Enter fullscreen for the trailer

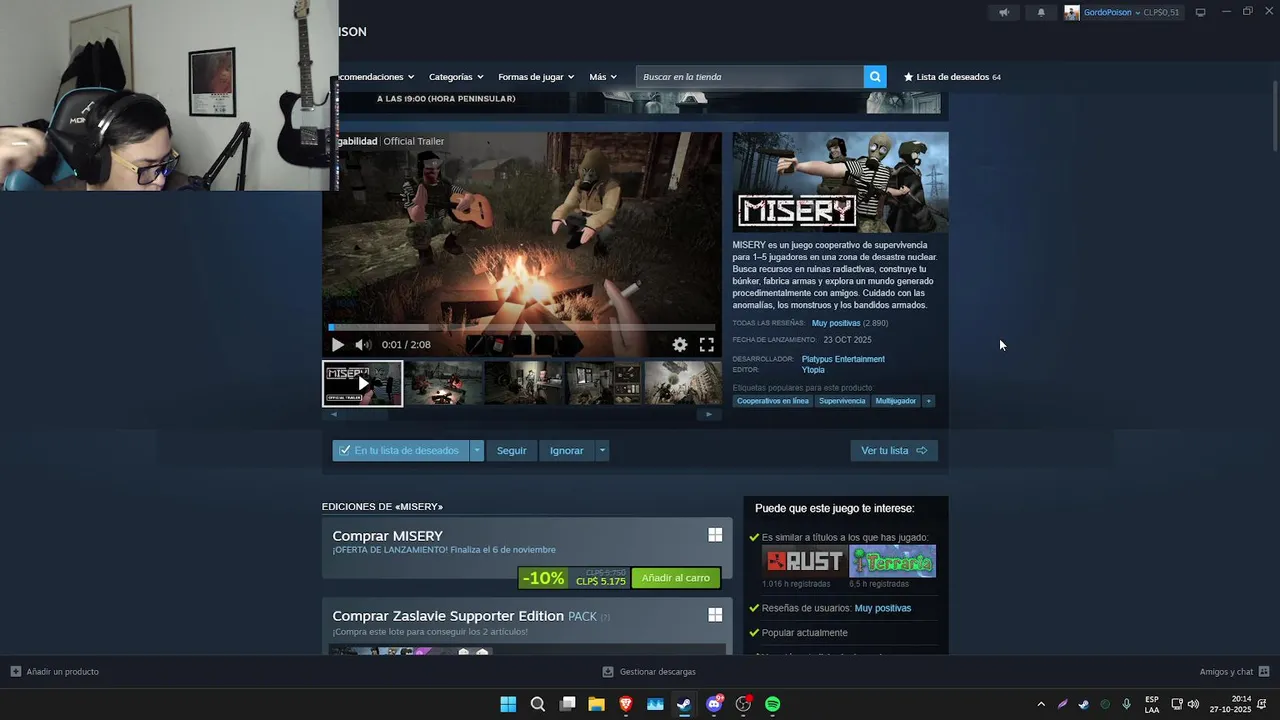point(707,344)
